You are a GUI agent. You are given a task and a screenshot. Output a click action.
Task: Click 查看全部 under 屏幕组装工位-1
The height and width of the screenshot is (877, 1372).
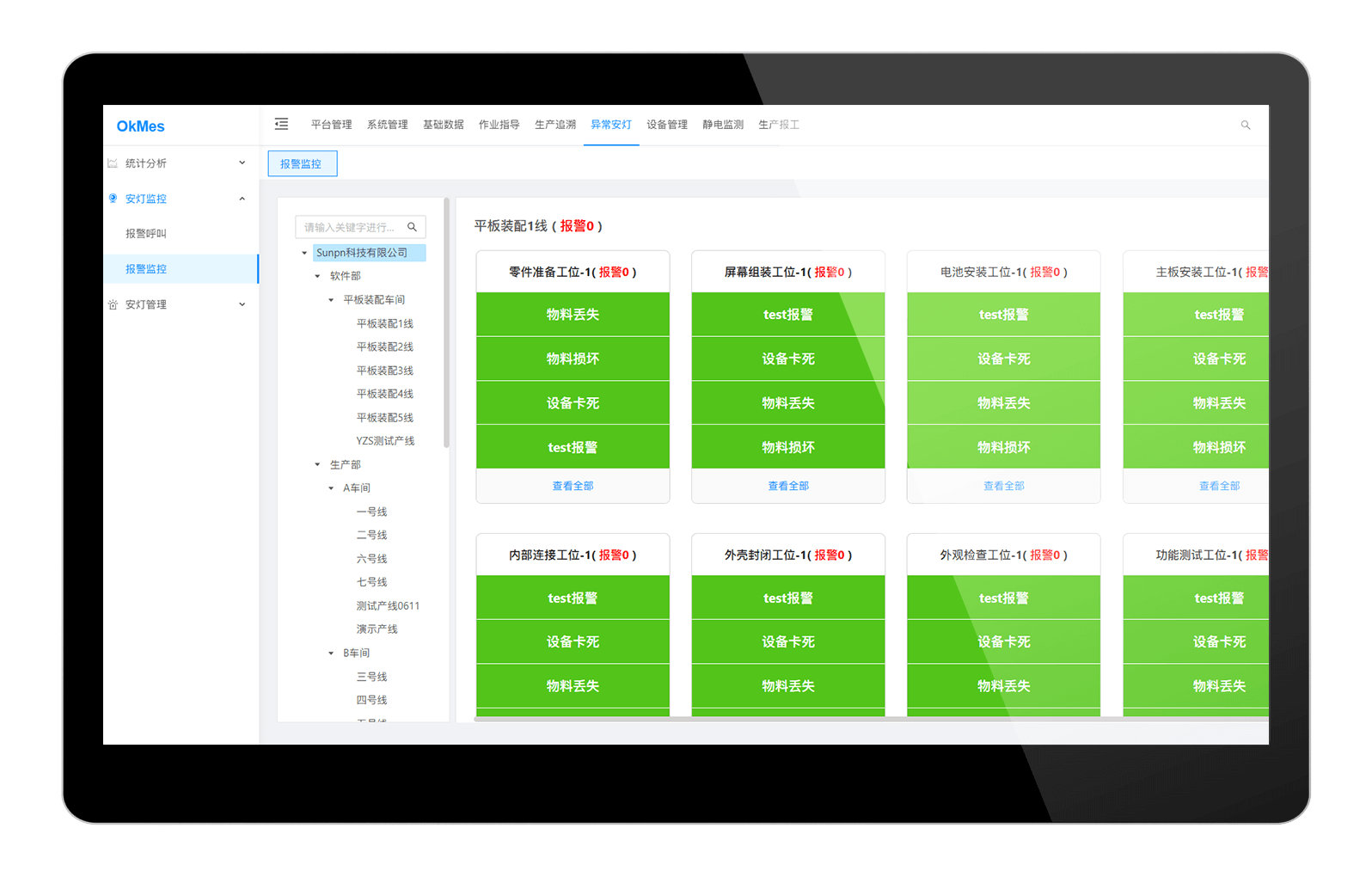click(x=788, y=486)
